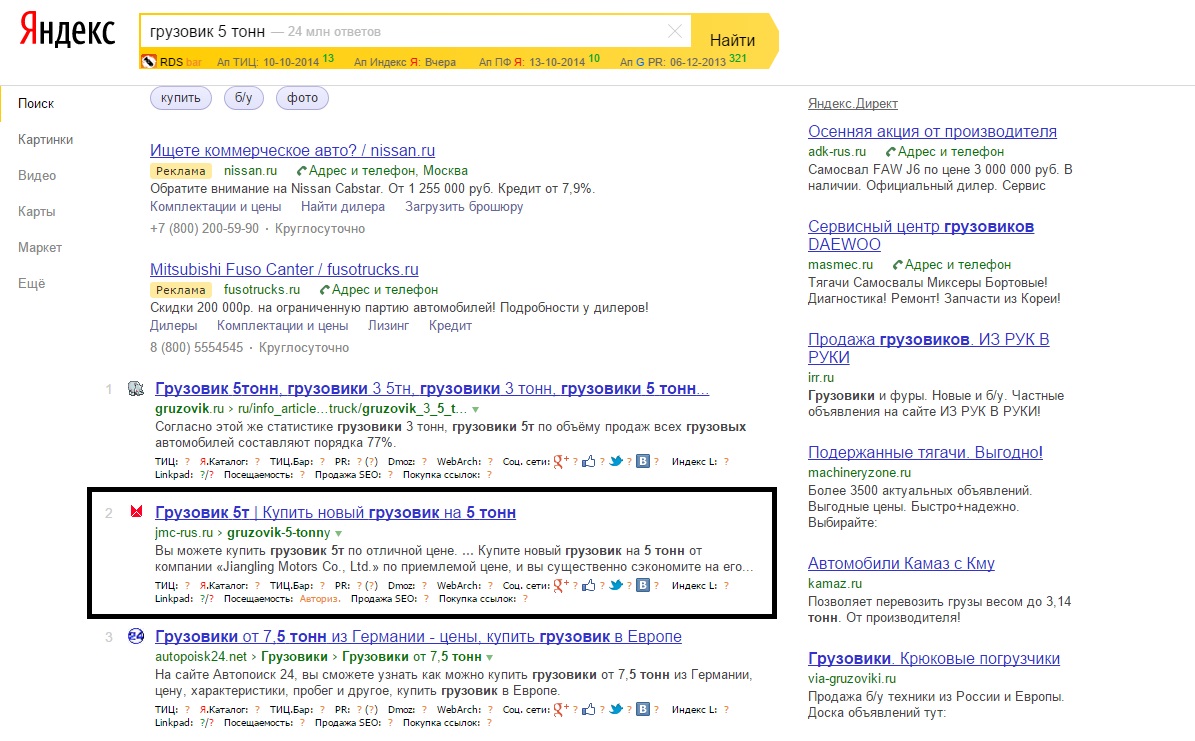Switch to Картинки search
The height and width of the screenshot is (741, 1195).
tap(46, 140)
